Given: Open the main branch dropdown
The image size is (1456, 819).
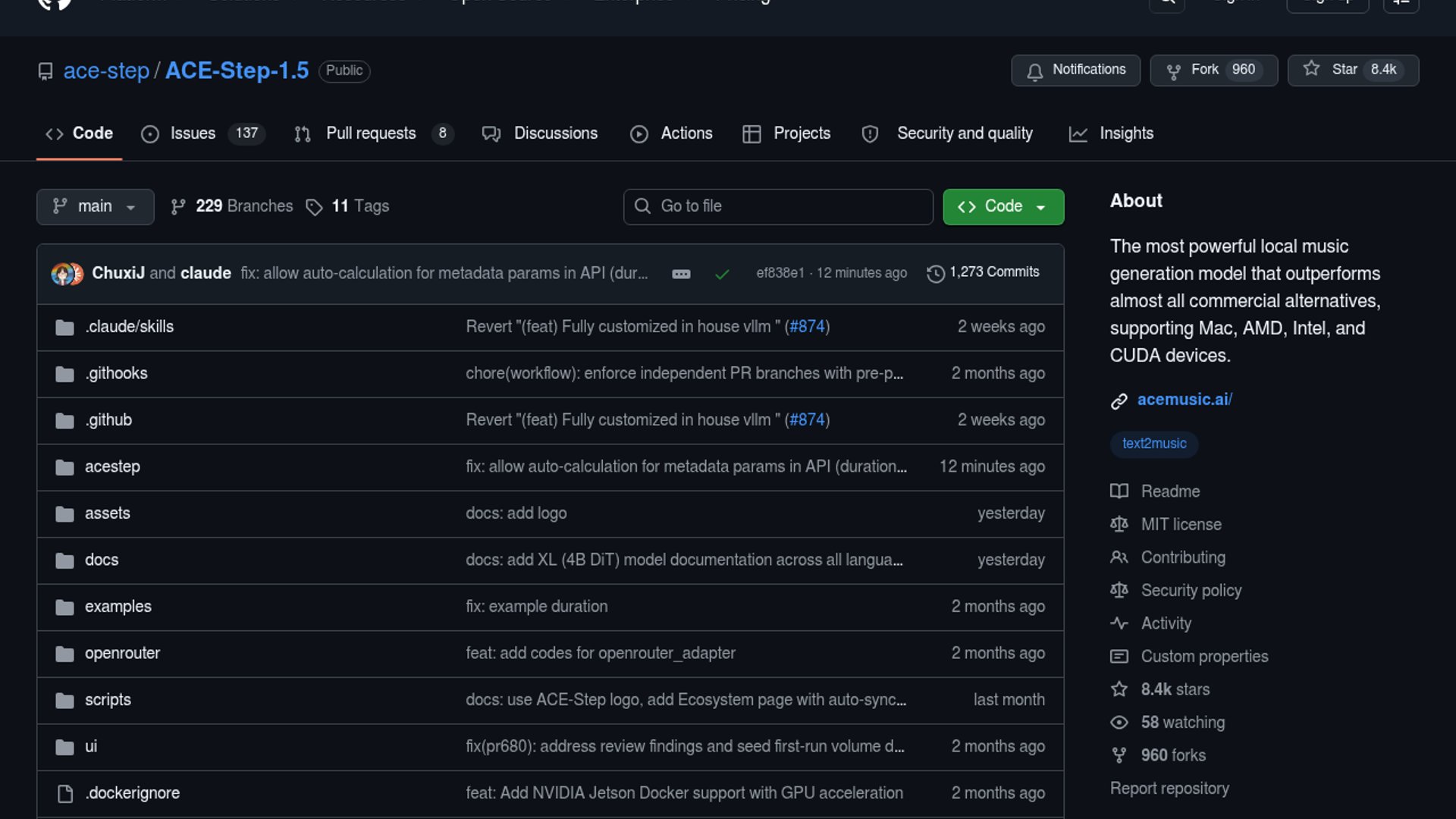Looking at the screenshot, I should [95, 206].
